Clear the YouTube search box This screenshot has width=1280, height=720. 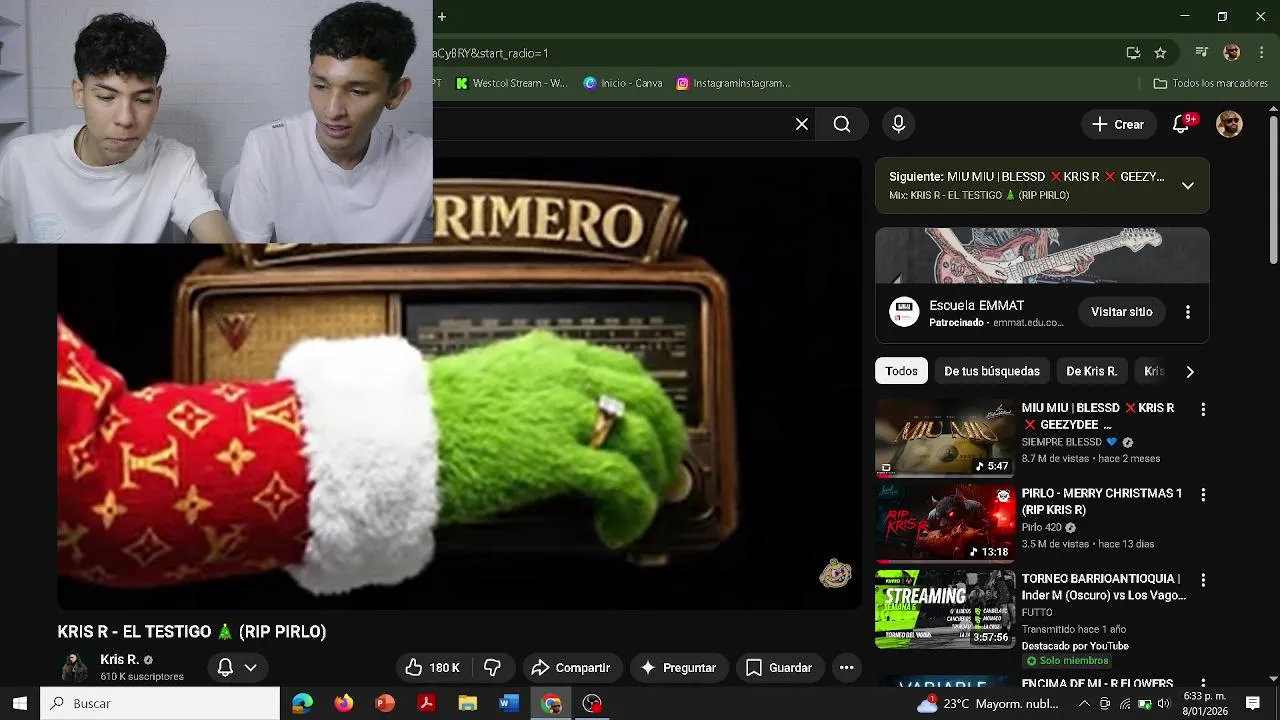coord(802,124)
